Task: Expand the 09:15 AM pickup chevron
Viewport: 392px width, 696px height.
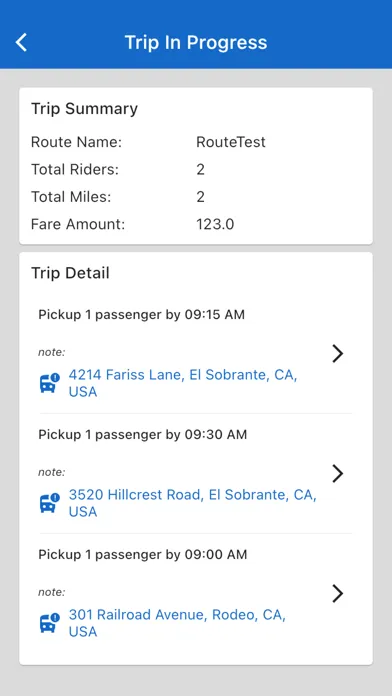Action: 338,354
